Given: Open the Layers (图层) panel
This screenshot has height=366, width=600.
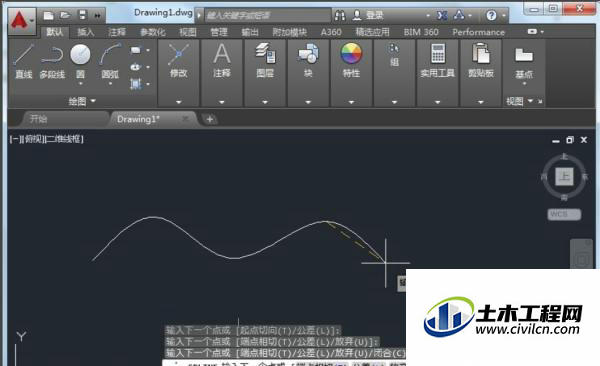Looking at the screenshot, I should click(x=265, y=61).
